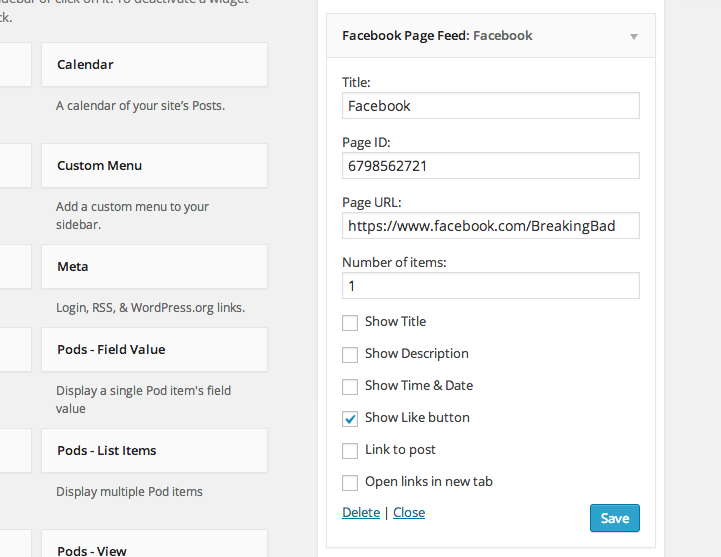Click the 'Page ID:' label
This screenshot has width=721, height=557.
366,143
